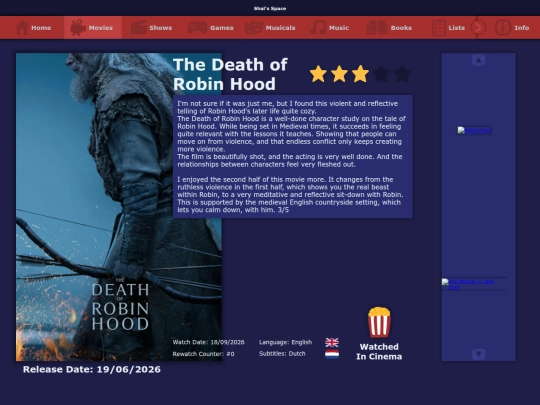Click the Rewatch Counter #0 text
The height and width of the screenshot is (405, 540).
click(x=204, y=354)
